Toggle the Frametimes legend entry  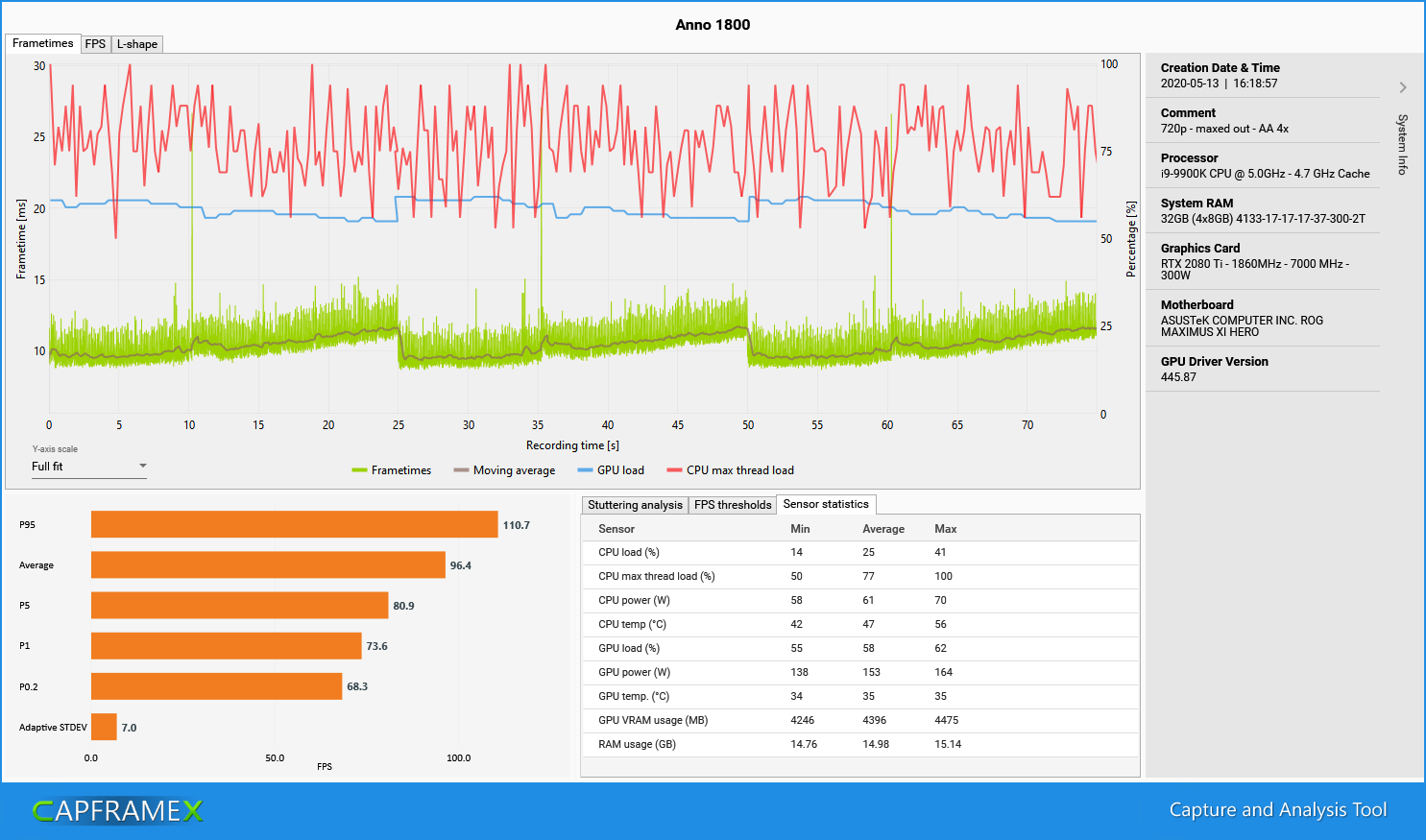point(392,470)
